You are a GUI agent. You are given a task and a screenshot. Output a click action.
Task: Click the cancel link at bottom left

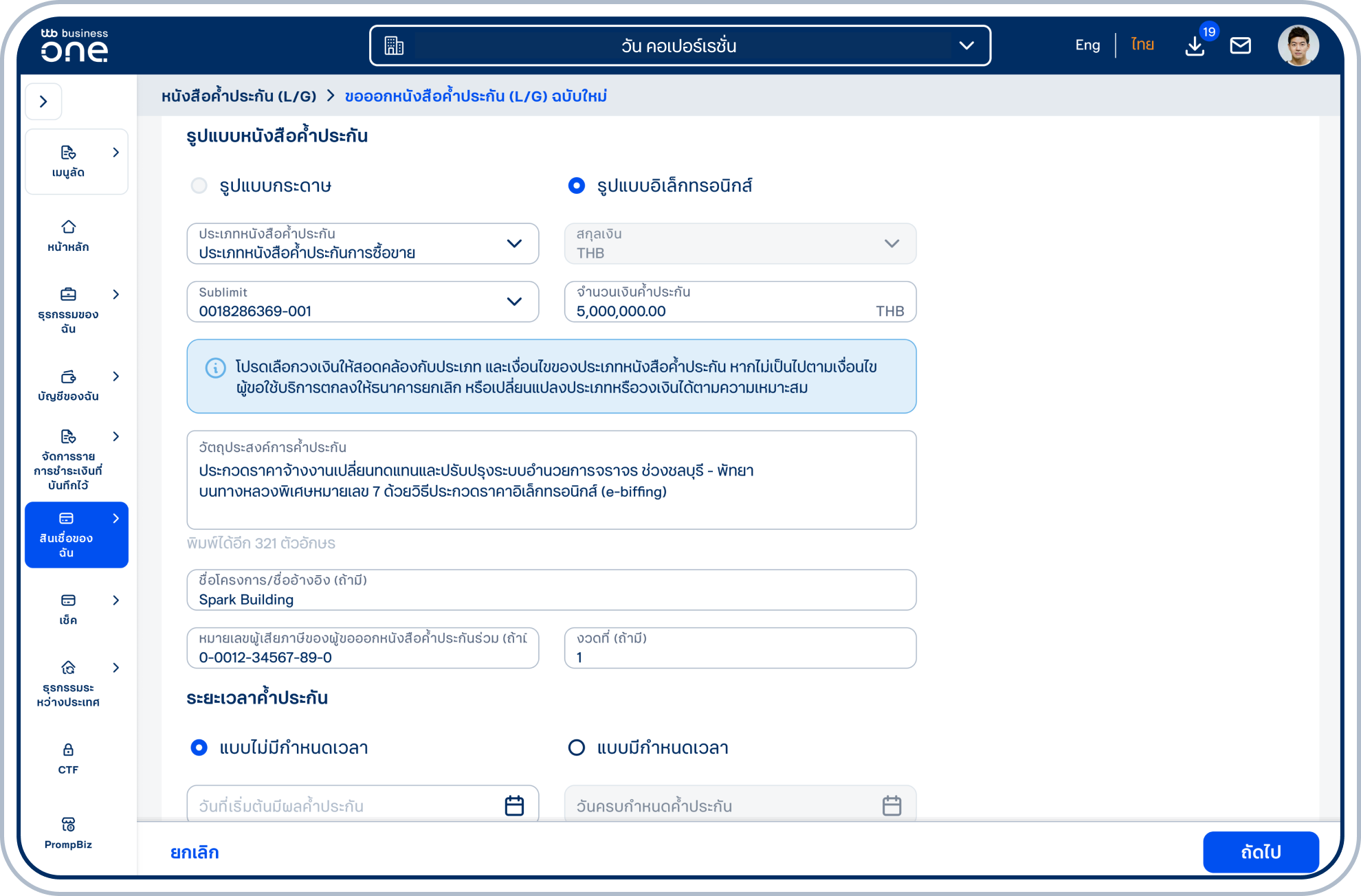[195, 853]
